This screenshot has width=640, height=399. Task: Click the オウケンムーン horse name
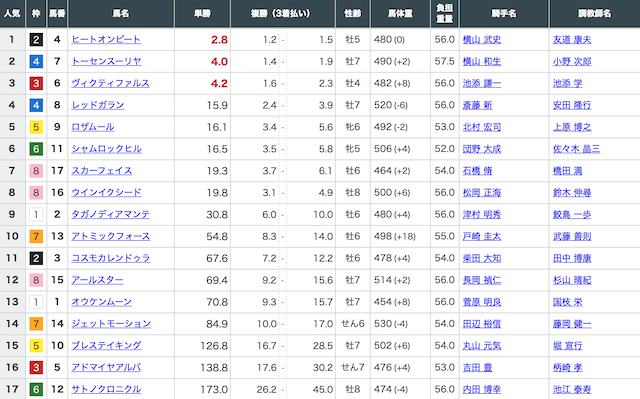click(102, 302)
